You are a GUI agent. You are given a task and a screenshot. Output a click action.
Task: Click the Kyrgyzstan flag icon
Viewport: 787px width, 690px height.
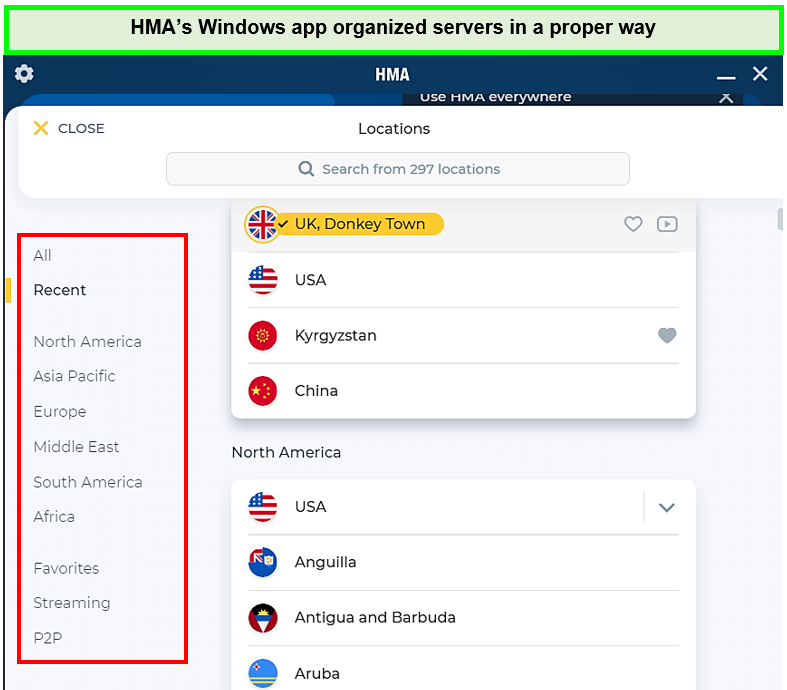pos(263,335)
